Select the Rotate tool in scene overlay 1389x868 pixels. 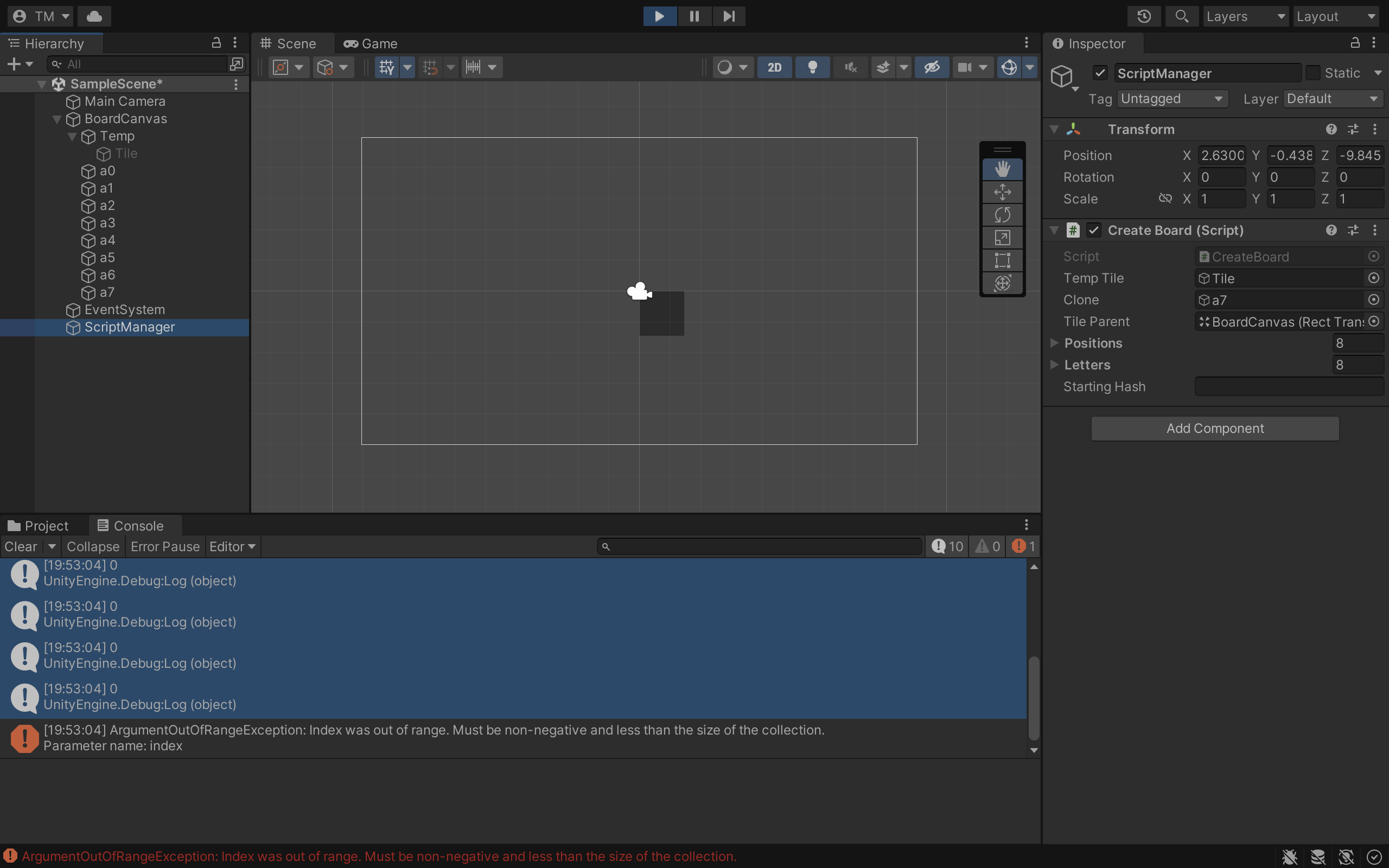click(x=1002, y=215)
